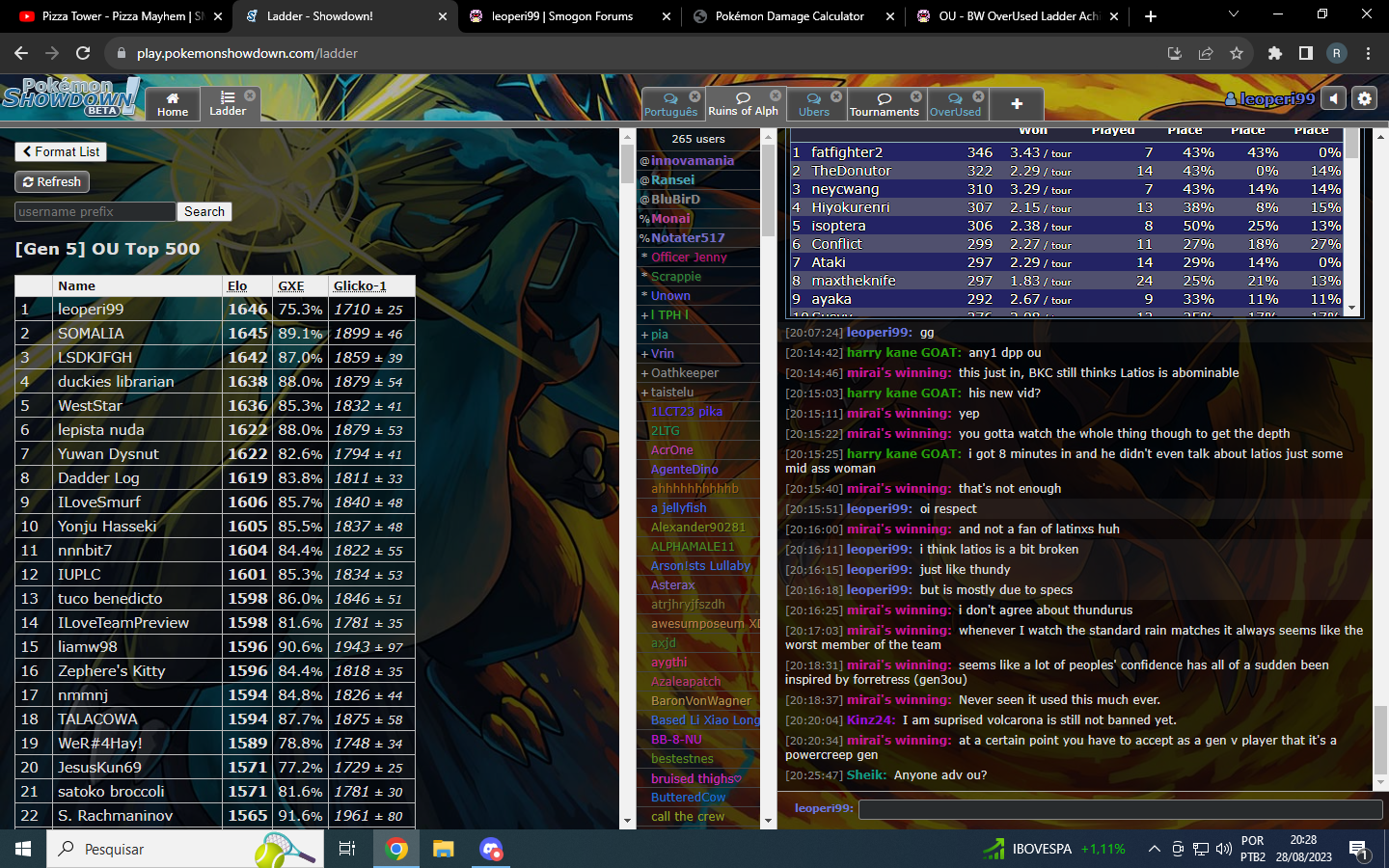Image resolution: width=1389 pixels, height=868 pixels.
Task: Click Kinz24 username in chat
Action: coord(871,719)
